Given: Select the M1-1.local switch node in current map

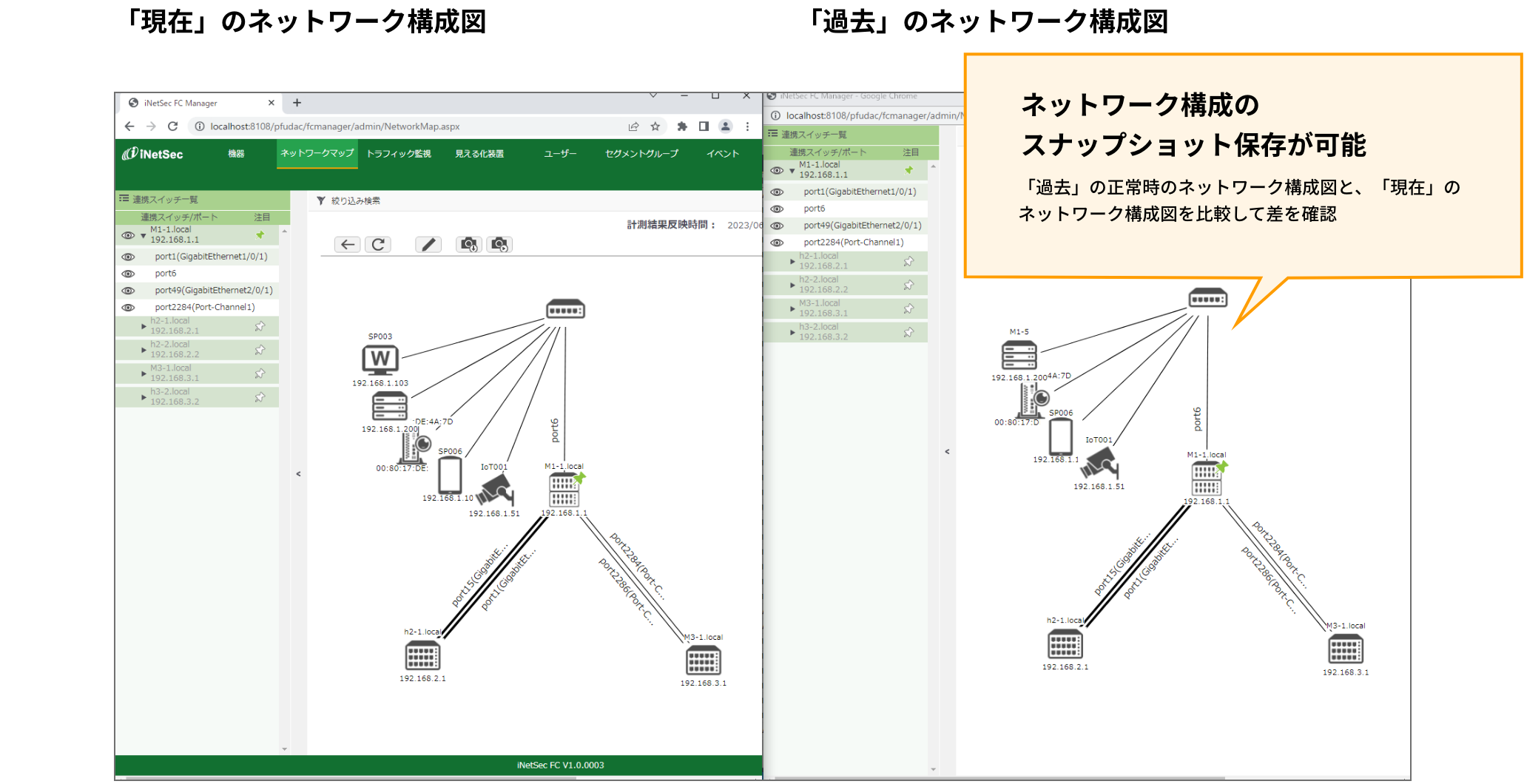Looking at the screenshot, I should [x=564, y=490].
